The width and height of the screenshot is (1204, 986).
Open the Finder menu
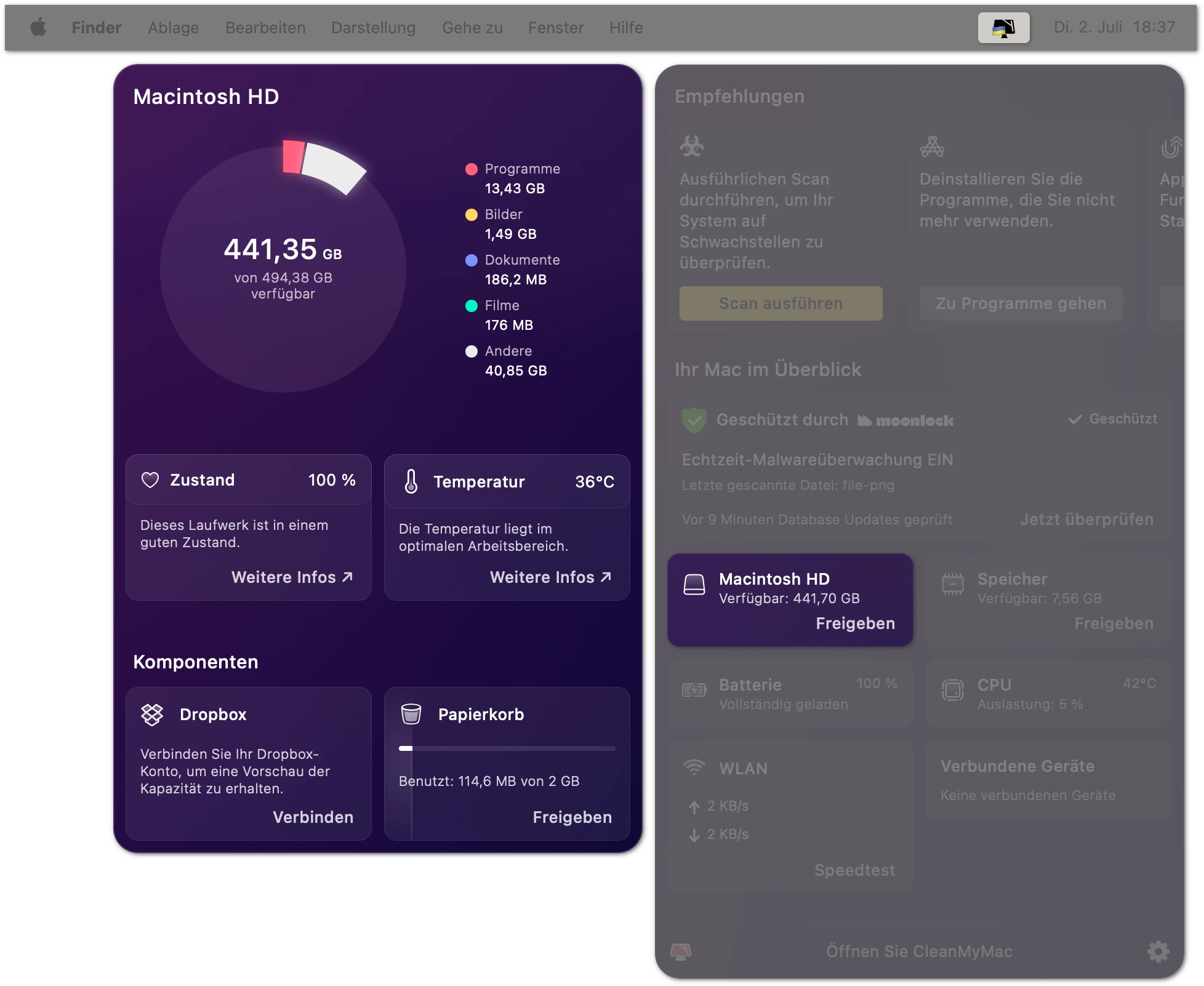[97, 28]
